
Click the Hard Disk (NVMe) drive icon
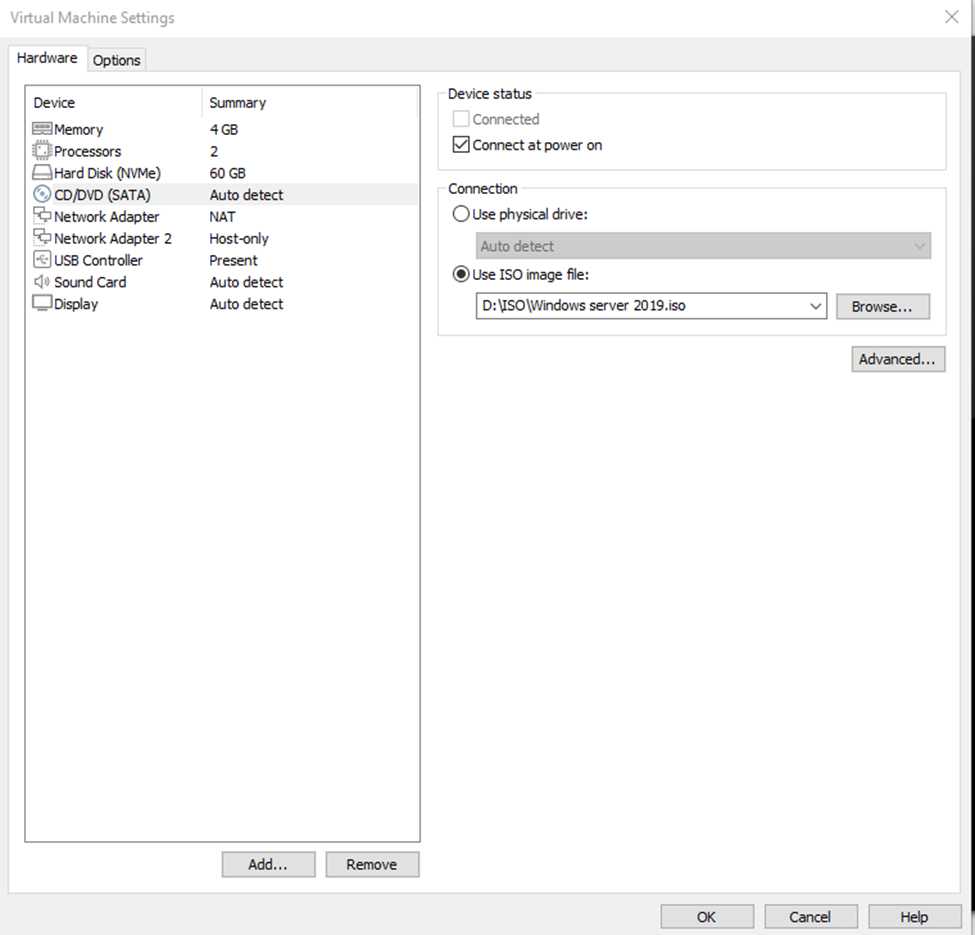click(42, 172)
